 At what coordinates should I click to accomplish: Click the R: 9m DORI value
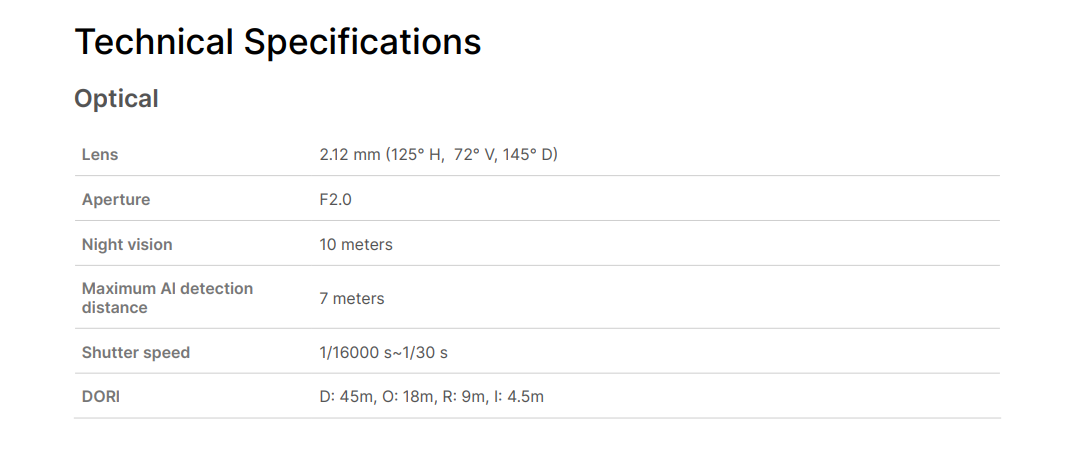tap(465, 397)
